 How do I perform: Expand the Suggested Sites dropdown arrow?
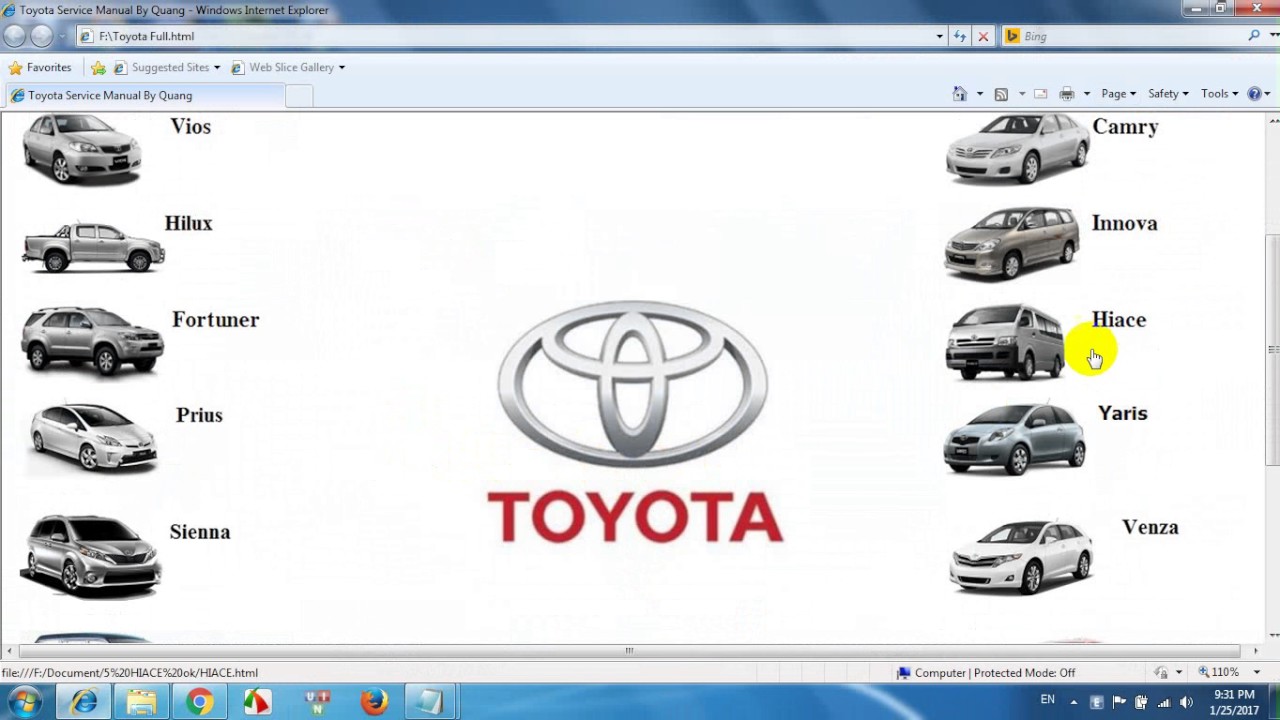[216, 67]
